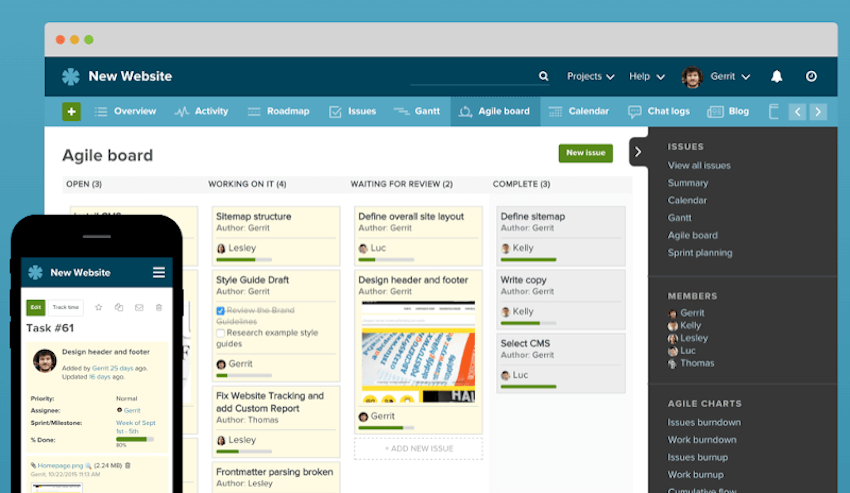Click envelope icon on phone task toolbar
This screenshot has height=493, width=850.
(139, 308)
